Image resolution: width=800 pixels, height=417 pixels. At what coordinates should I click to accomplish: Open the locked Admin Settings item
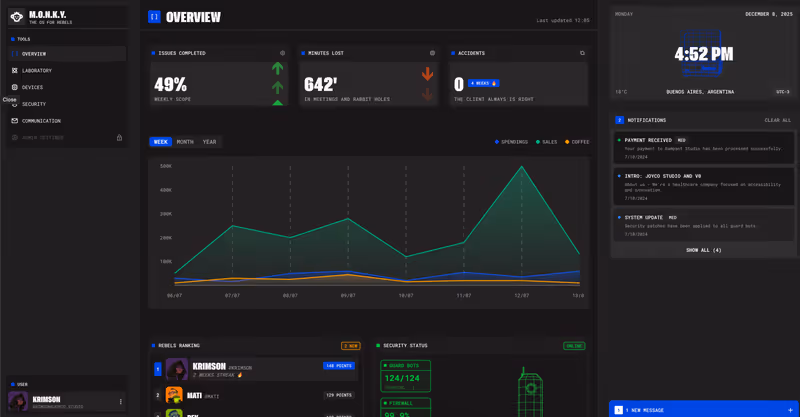click(67, 137)
